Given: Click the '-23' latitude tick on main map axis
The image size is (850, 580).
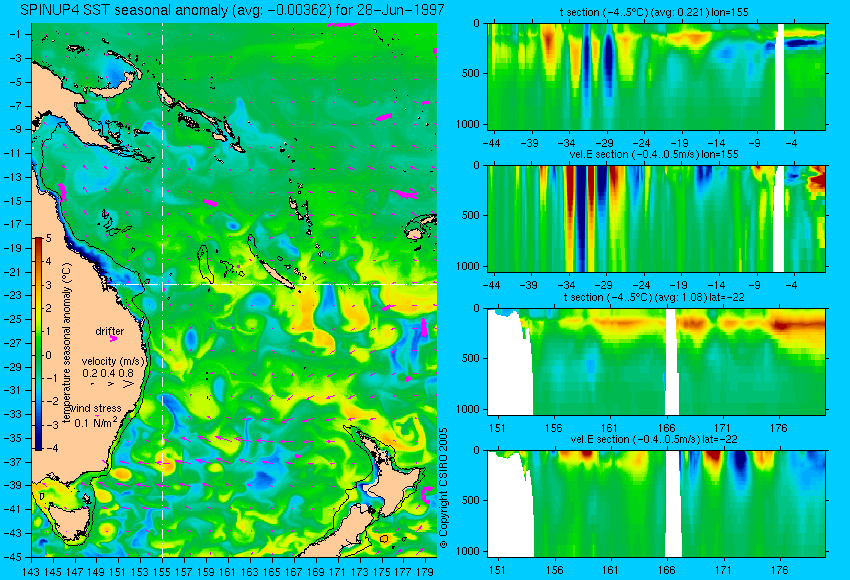Looking at the screenshot, I should tap(14, 295).
